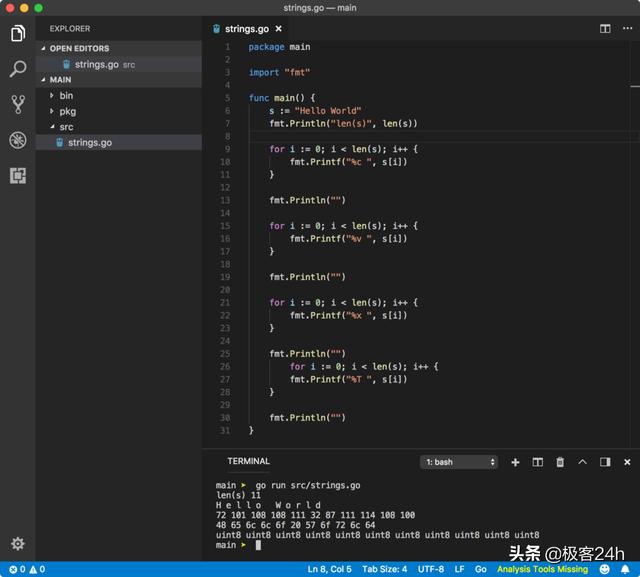Image resolution: width=640 pixels, height=577 pixels.
Task: Click terminal output 'len(s) 11'
Action: coord(238,495)
